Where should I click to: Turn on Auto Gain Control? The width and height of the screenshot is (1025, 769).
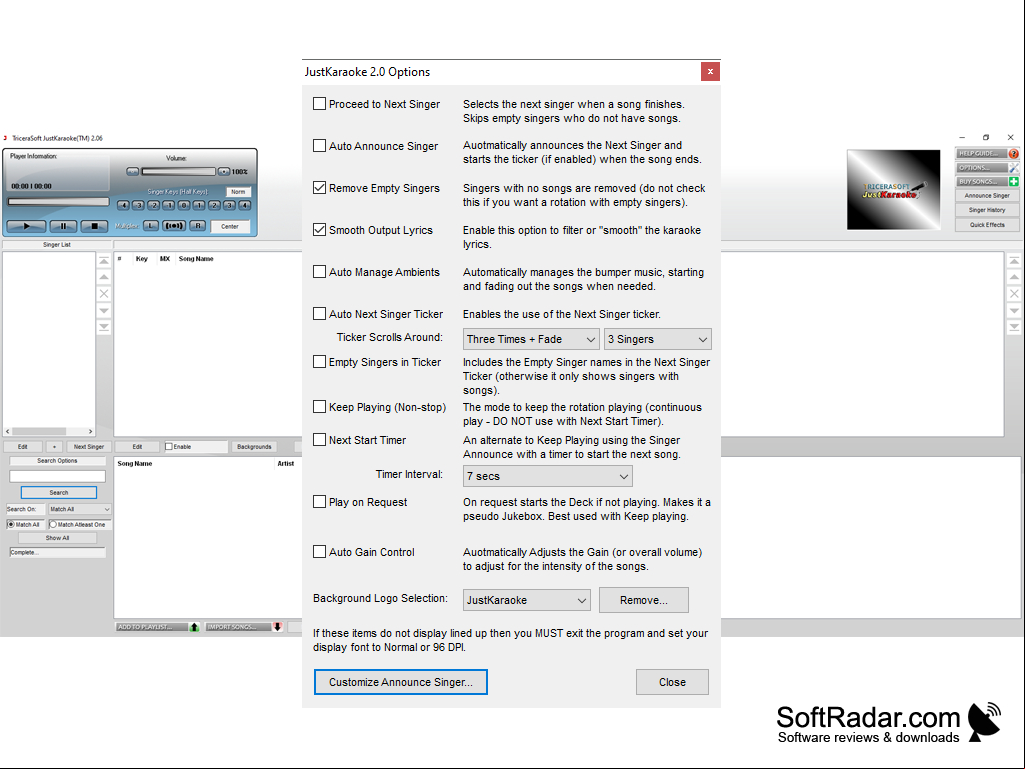(x=320, y=551)
